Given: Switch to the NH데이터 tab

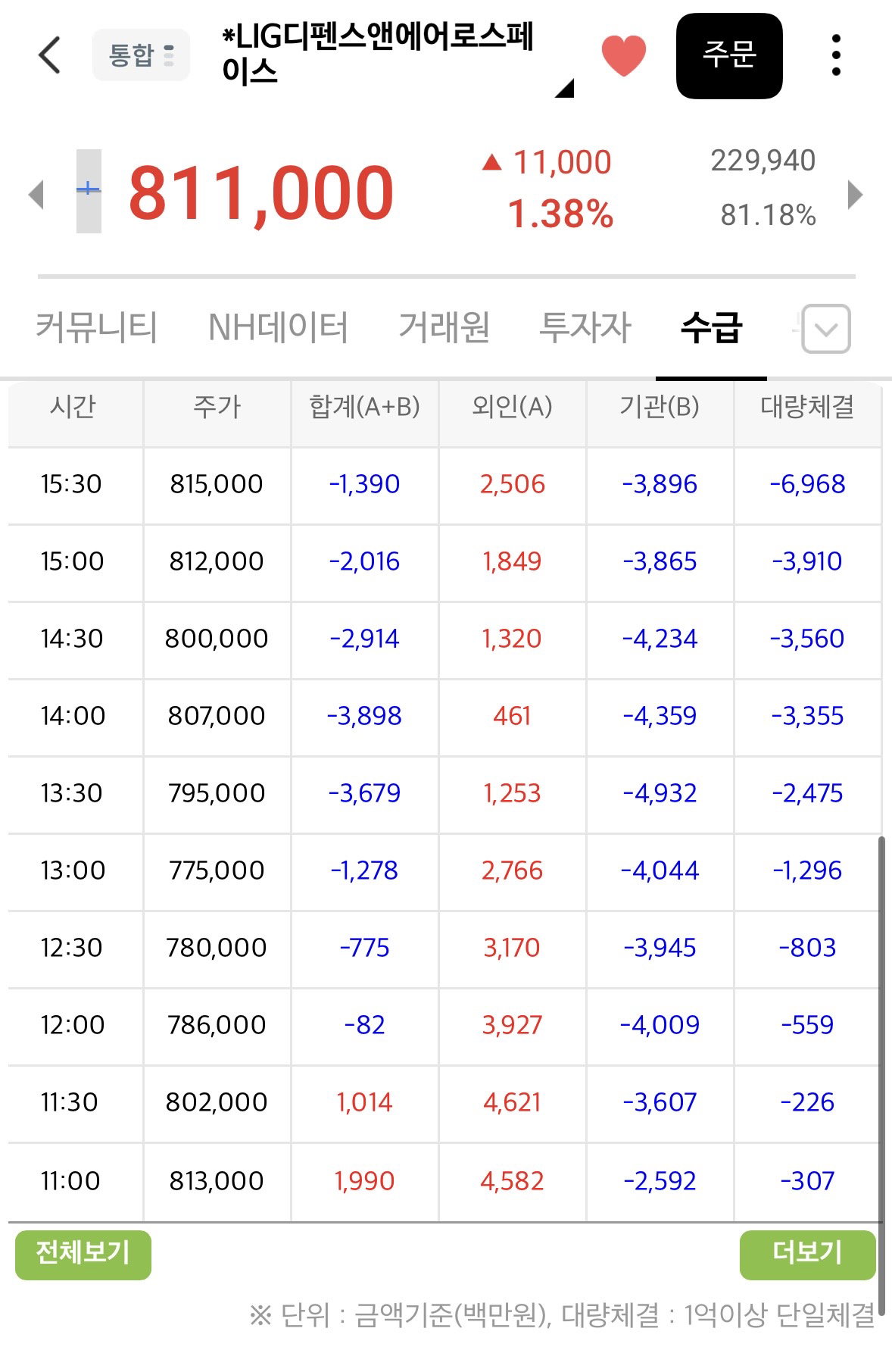Looking at the screenshot, I should tap(278, 327).
